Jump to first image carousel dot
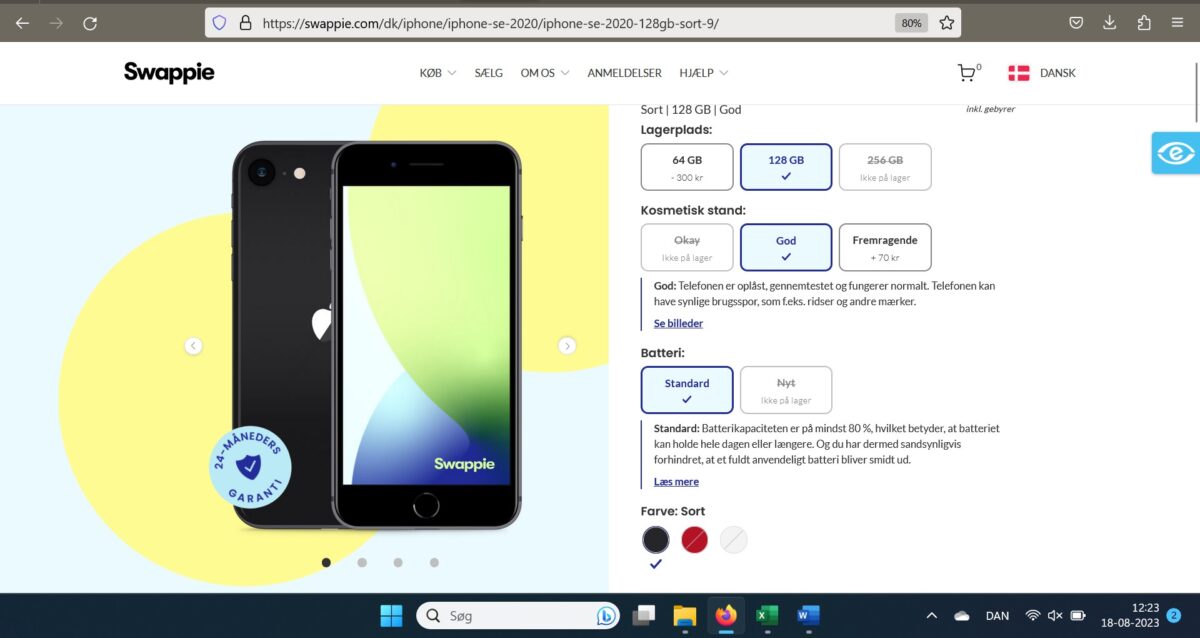The height and width of the screenshot is (638, 1200). click(x=326, y=563)
